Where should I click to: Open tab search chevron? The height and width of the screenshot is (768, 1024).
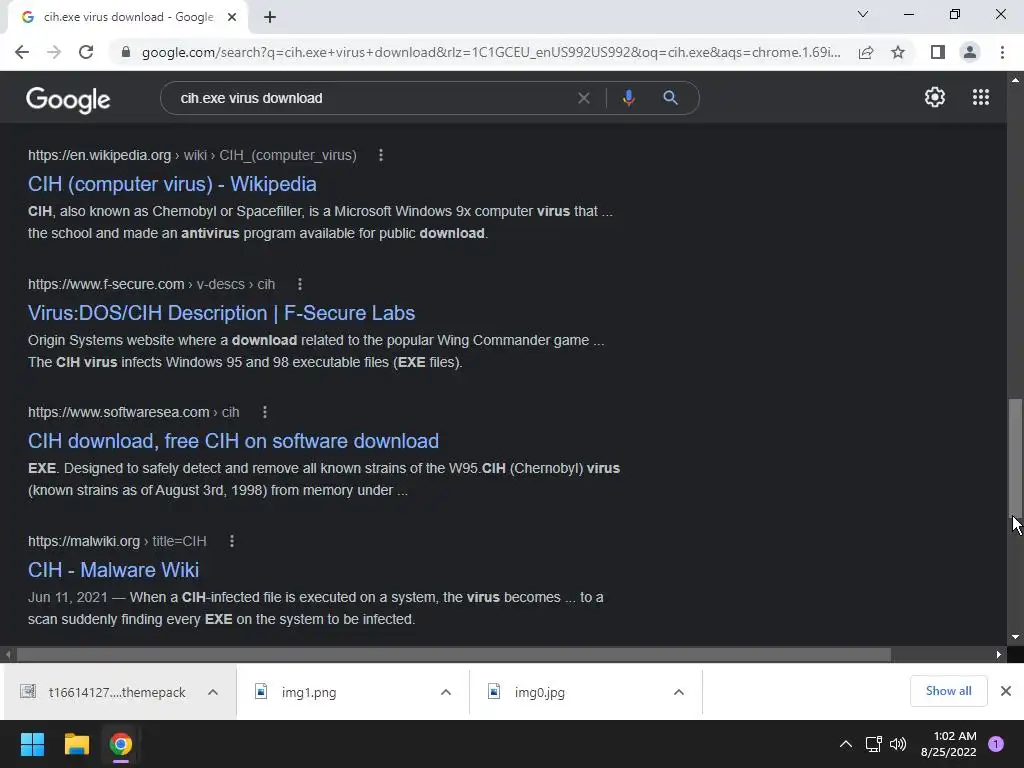(863, 14)
